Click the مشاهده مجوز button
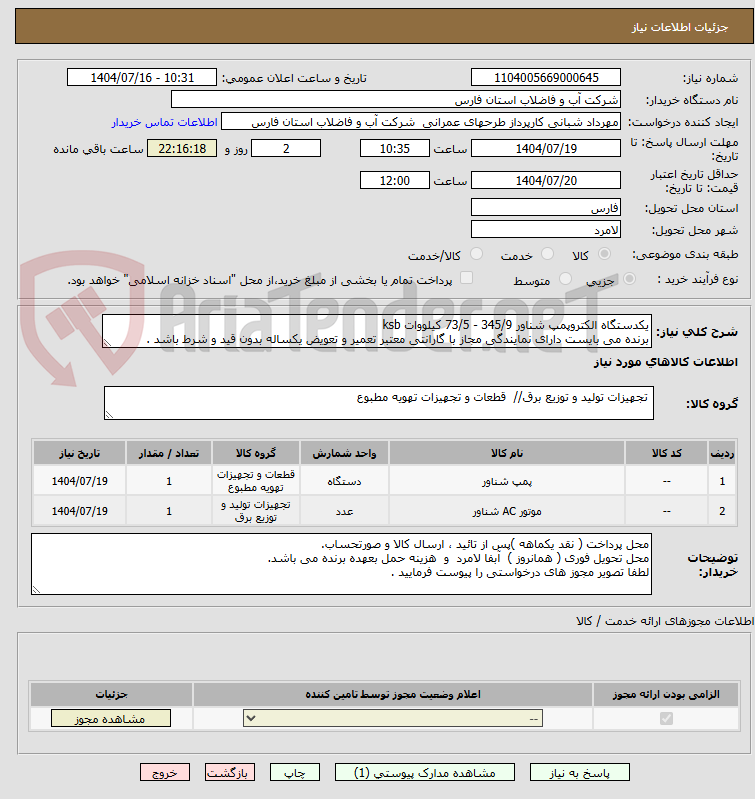Viewport: 755px width, 799px height. (x=111, y=718)
